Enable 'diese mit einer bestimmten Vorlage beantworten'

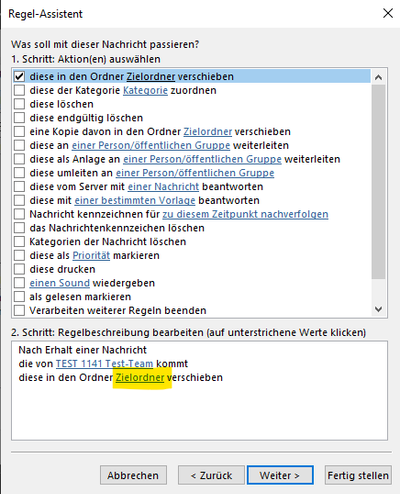(x=19, y=200)
